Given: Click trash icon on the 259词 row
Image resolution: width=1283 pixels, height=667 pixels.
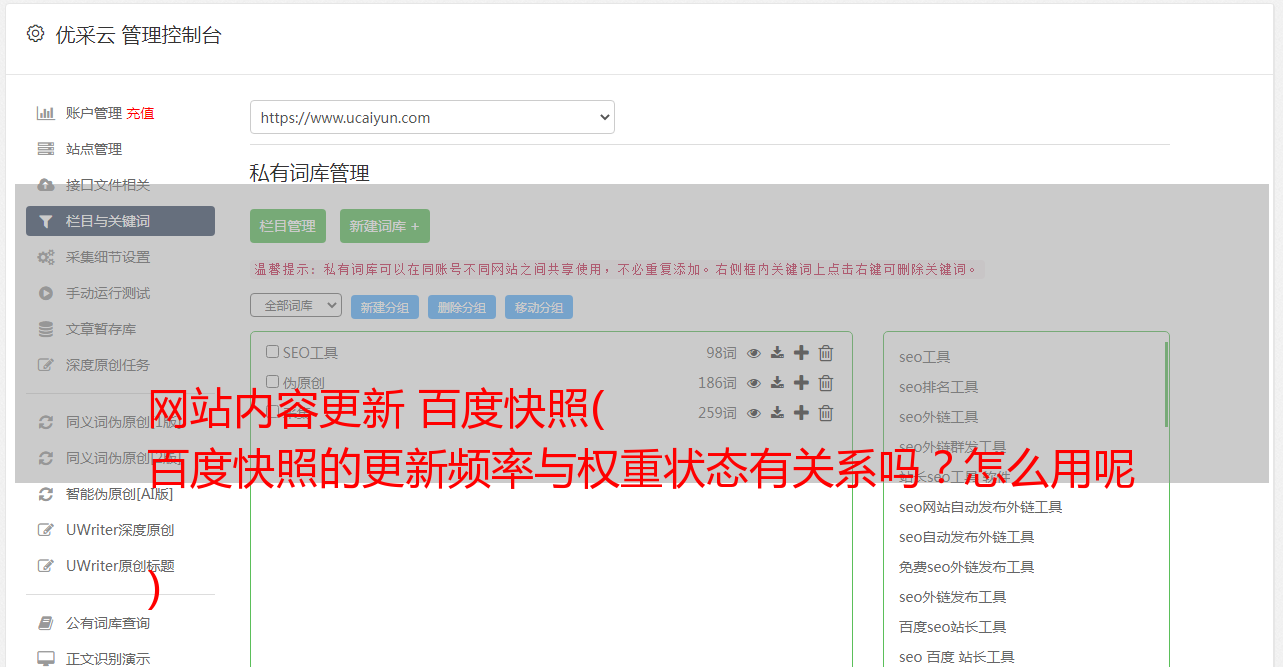Looking at the screenshot, I should (x=826, y=413).
